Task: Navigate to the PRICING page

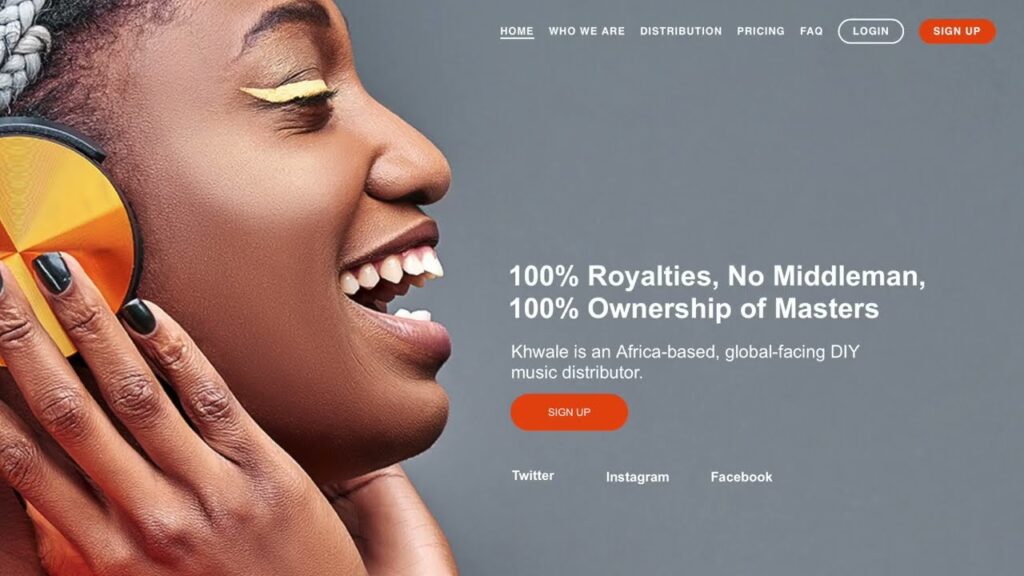Action: pyautogui.click(x=760, y=31)
